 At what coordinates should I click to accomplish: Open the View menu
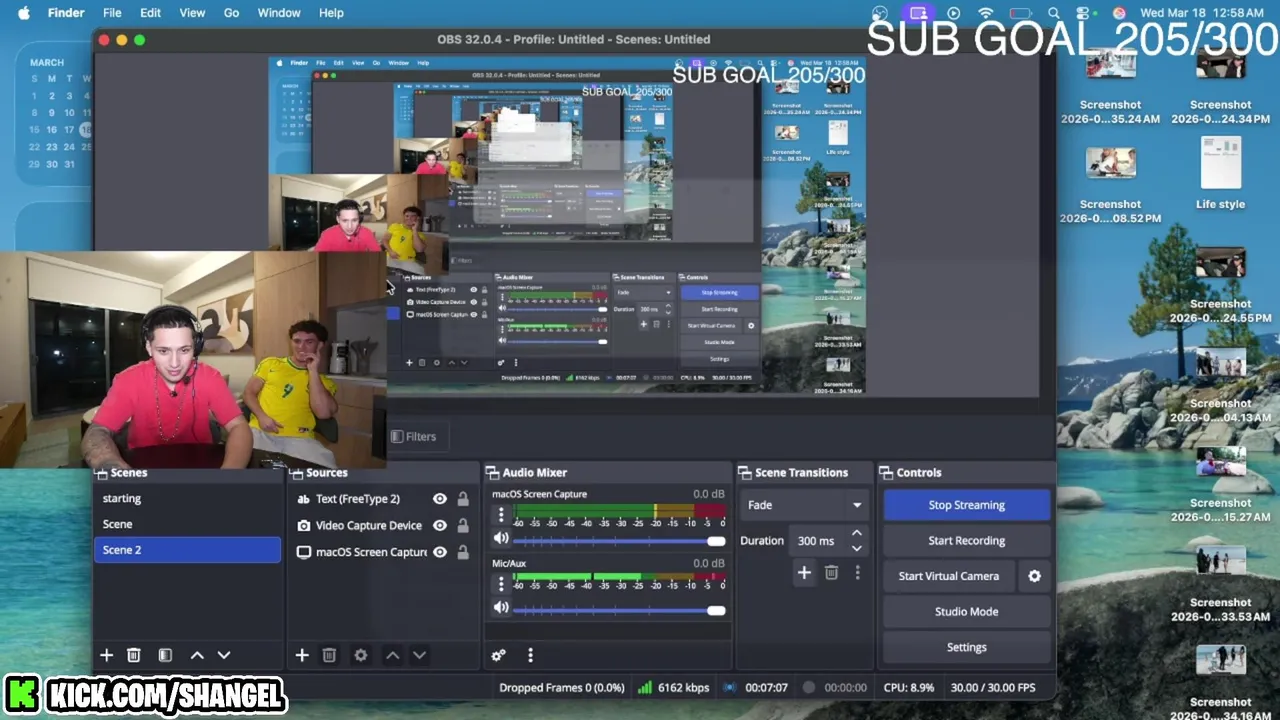click(x=192, y=13)
